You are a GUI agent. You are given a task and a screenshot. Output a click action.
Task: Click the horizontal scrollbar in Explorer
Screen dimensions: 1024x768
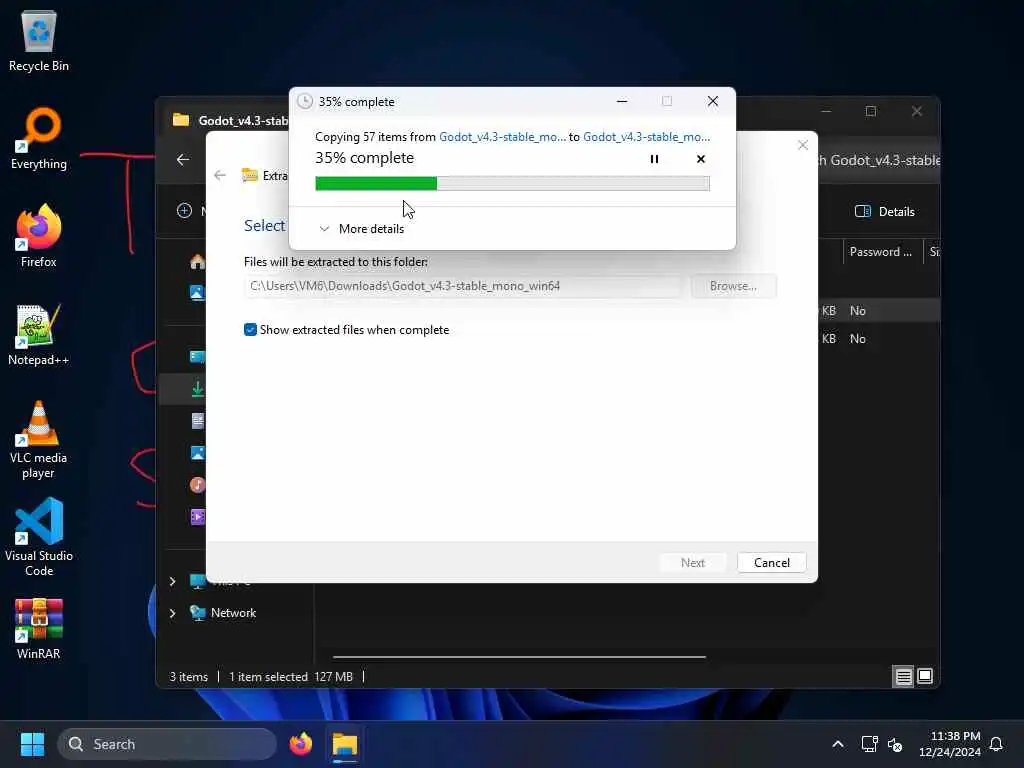[x=519, y=657]
